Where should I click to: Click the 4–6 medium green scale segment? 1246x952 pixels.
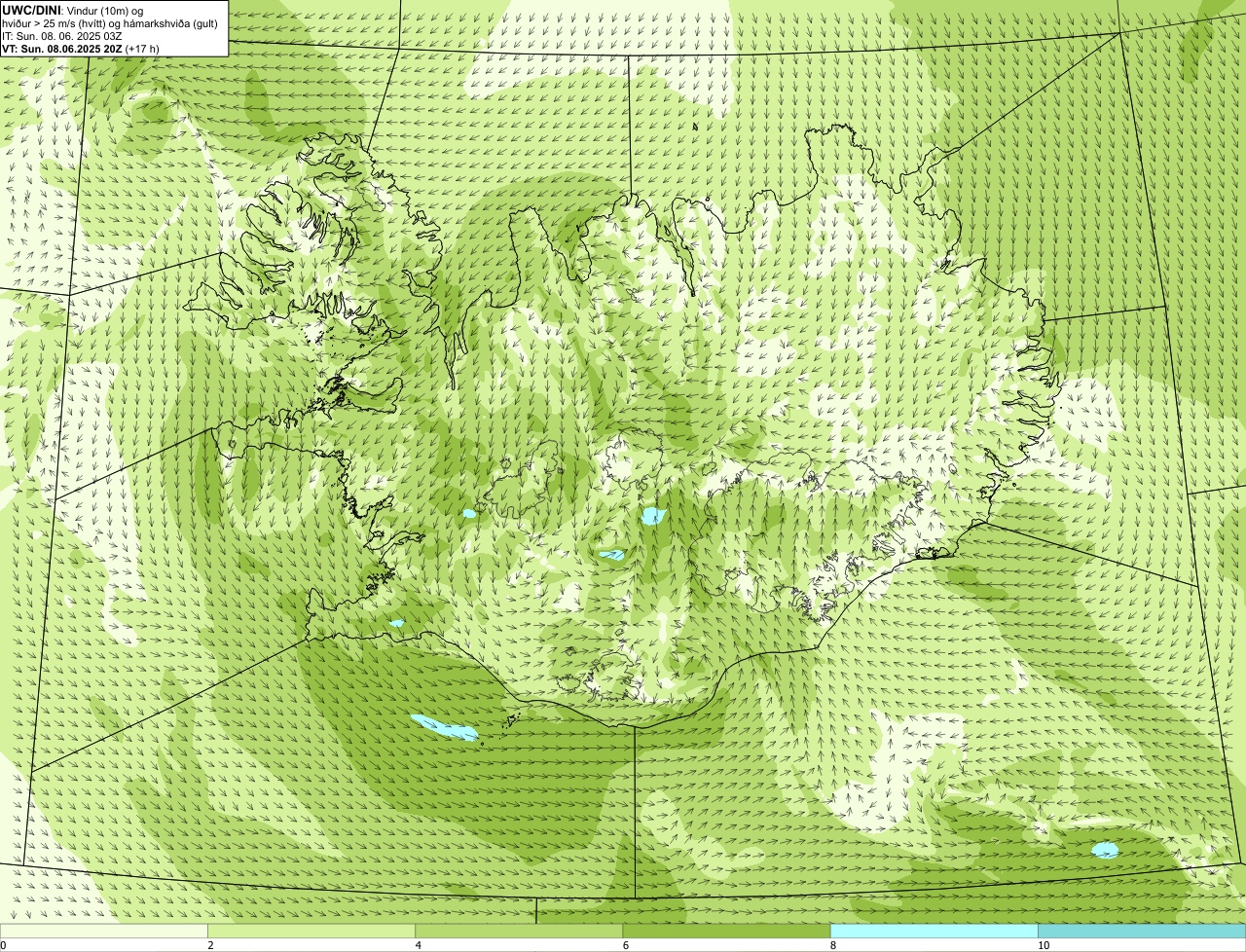[x=519, y=932]
